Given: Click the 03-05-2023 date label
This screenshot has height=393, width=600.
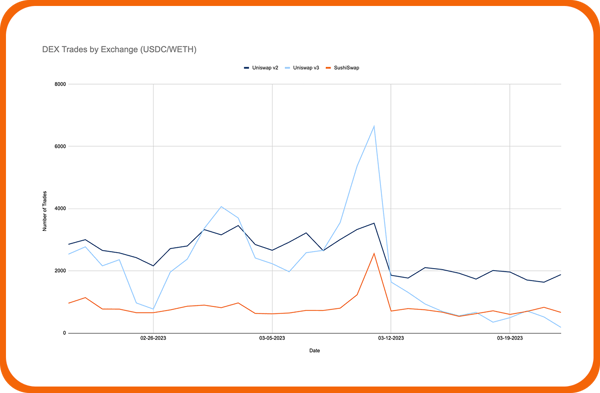Looking at the screenshot, I should point(272,338).
